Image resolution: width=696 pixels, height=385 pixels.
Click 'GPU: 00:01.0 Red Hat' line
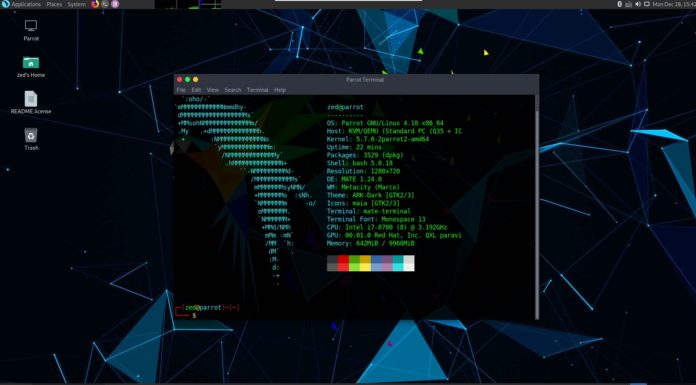(394, 235)
